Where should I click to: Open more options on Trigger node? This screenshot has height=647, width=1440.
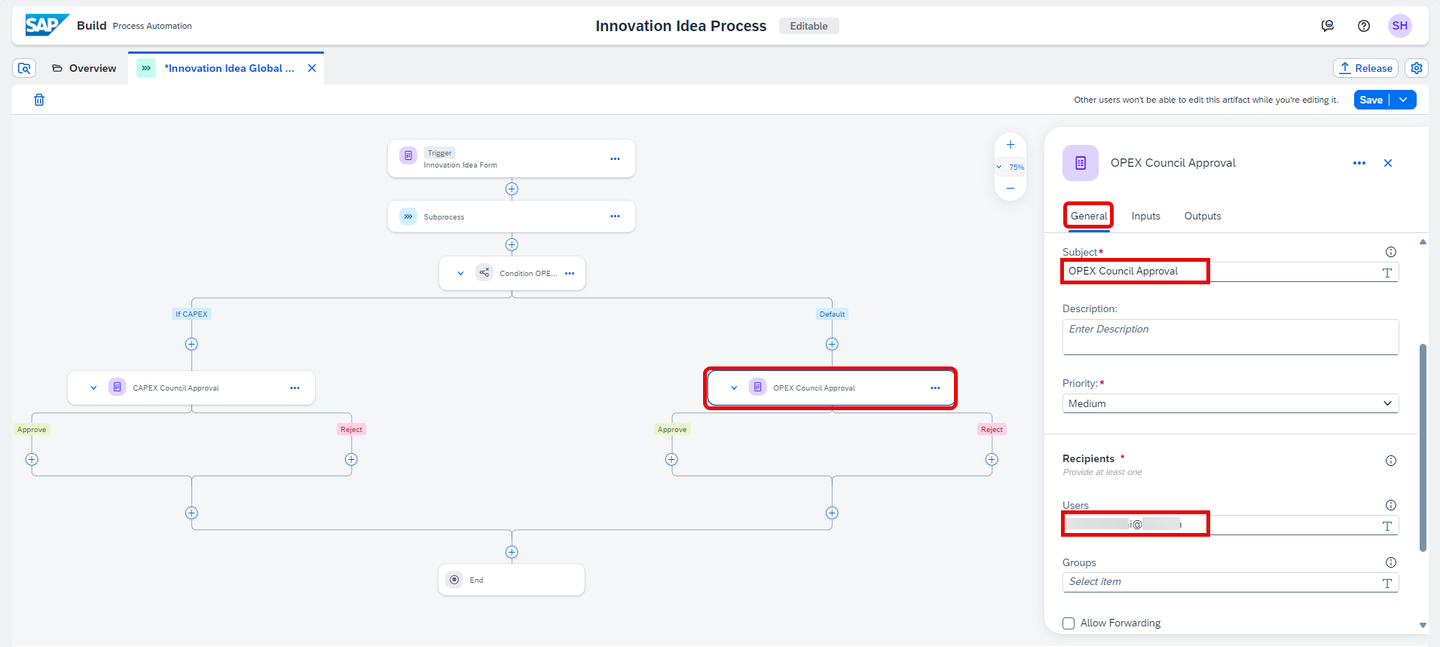click(615, 158)
